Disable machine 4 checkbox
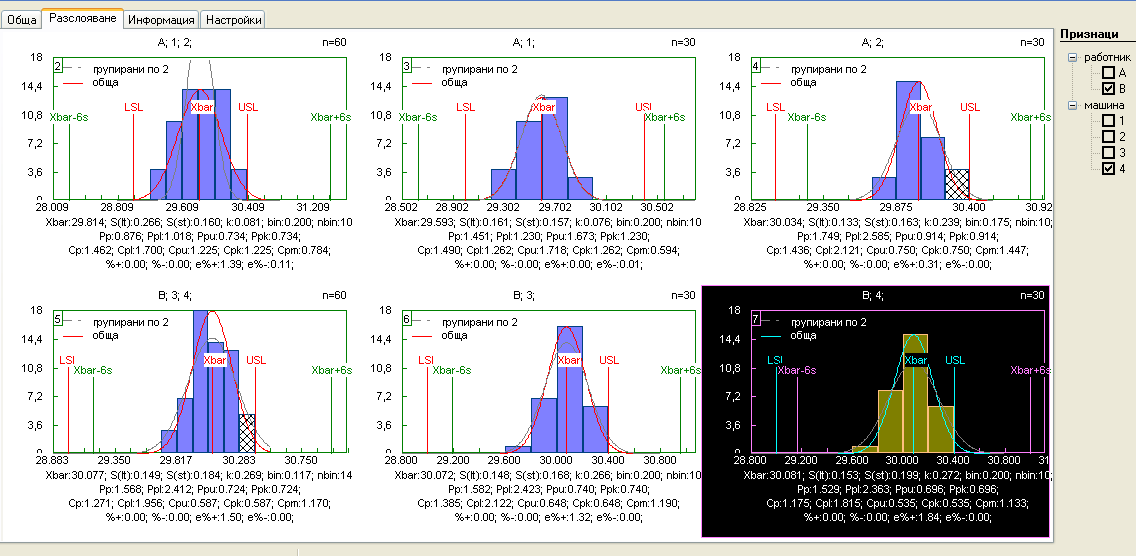This screenshot has width=1136, height=556. point(1108,169)
